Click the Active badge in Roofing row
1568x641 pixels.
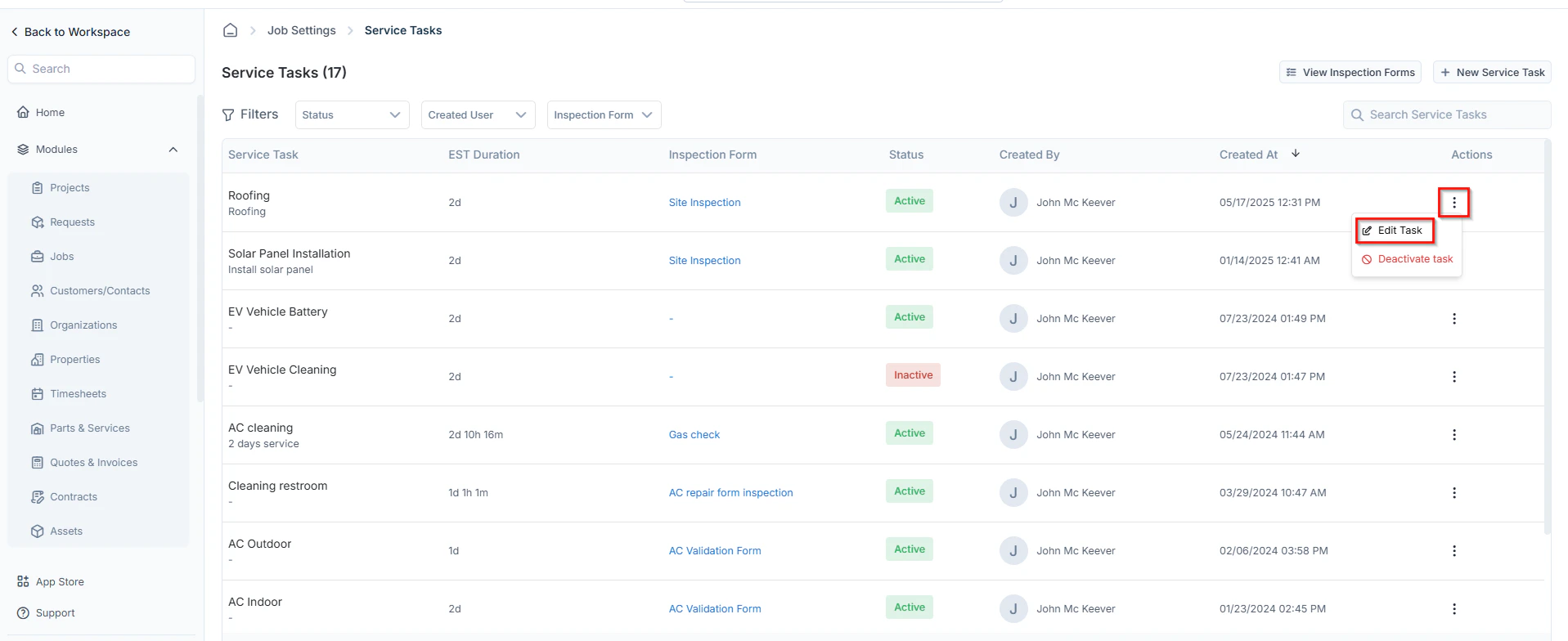[910, 201]
